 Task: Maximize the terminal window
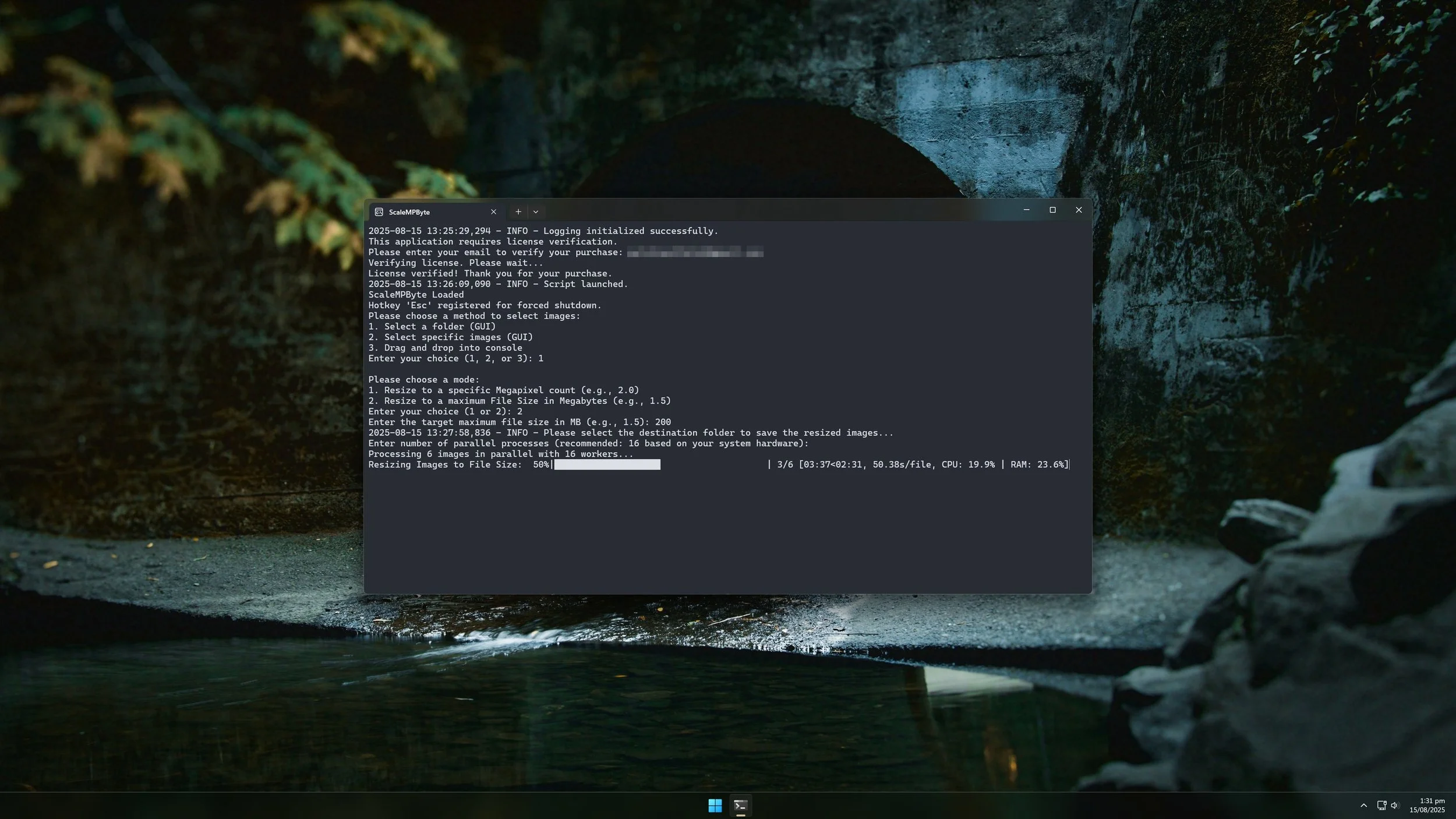tap(1052, 210)
